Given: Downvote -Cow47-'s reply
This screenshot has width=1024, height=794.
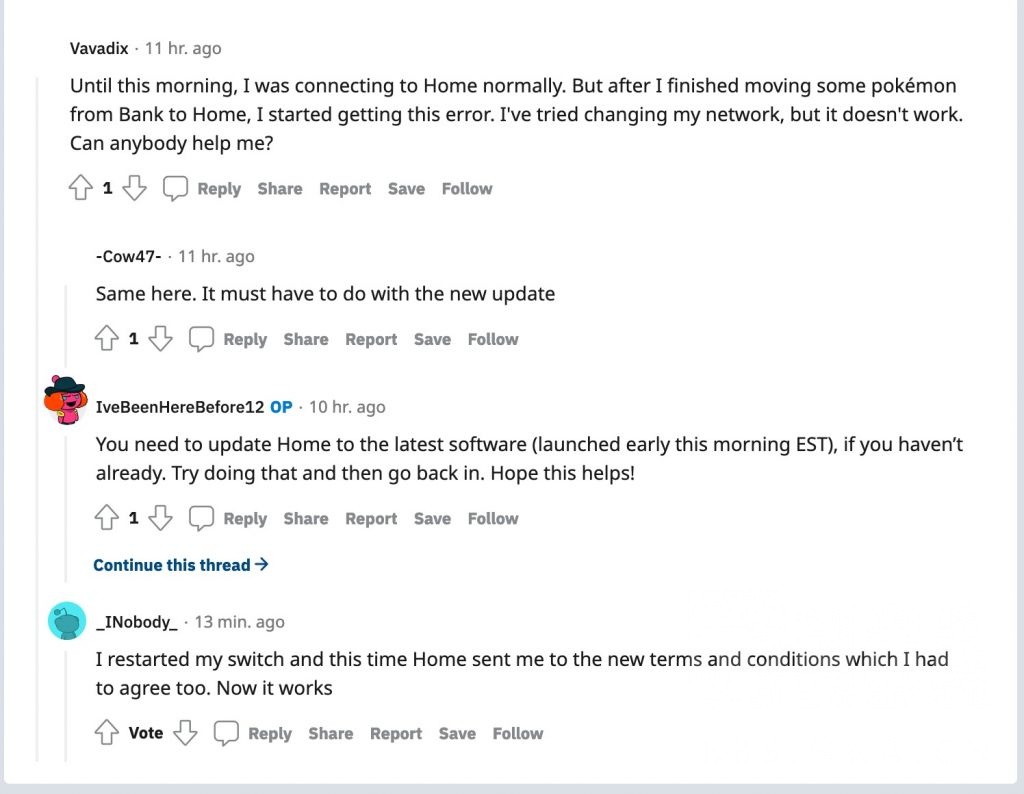Looking at the screenshot, I should tap(161, 340).
